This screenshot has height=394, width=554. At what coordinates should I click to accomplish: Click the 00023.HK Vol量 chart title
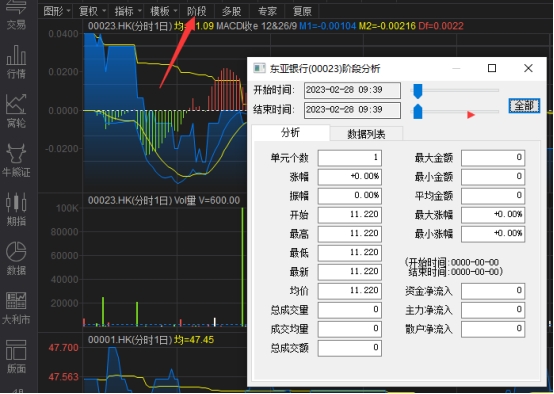[164, 200]
